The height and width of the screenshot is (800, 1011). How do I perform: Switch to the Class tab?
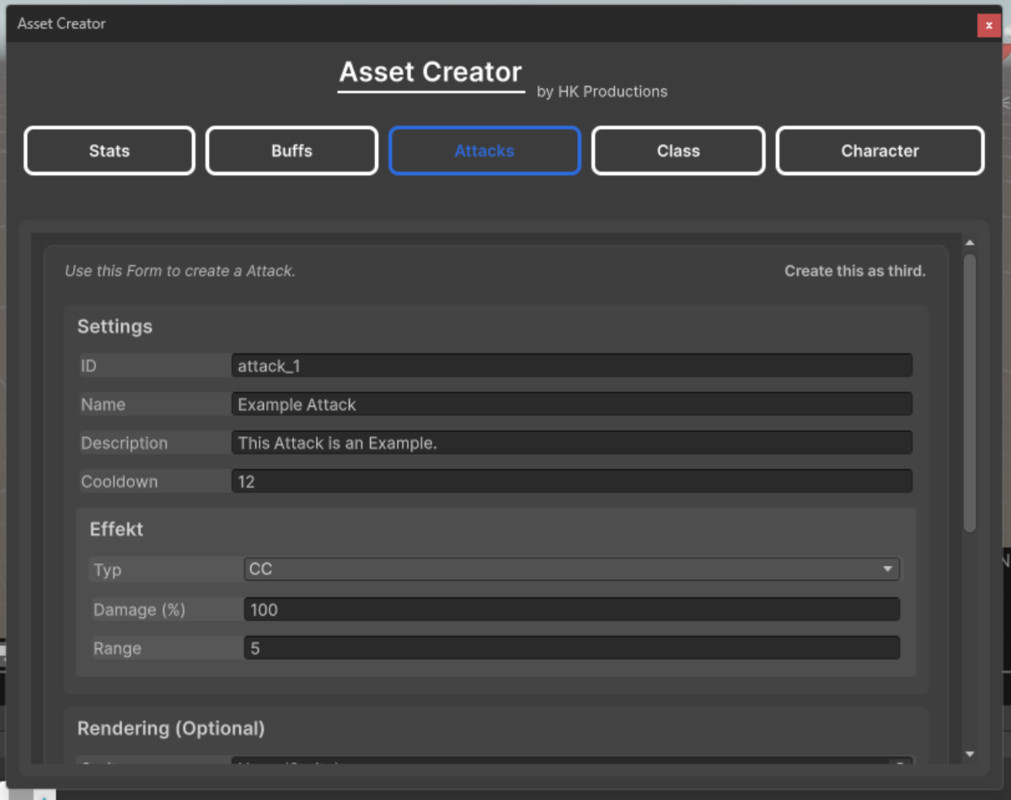677,150
